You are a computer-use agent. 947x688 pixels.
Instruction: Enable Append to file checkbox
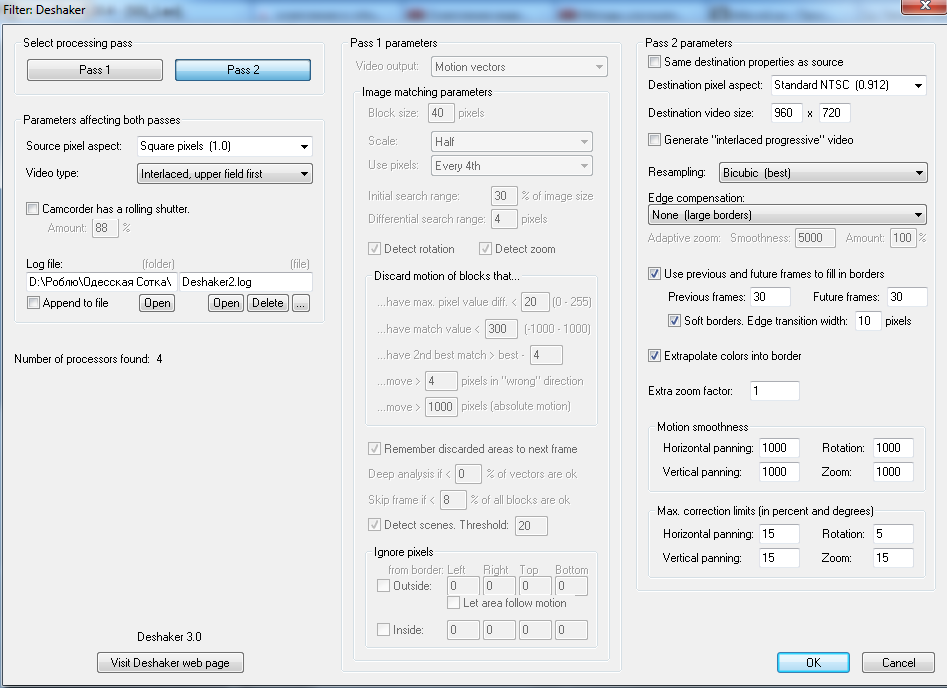point(34,303)
